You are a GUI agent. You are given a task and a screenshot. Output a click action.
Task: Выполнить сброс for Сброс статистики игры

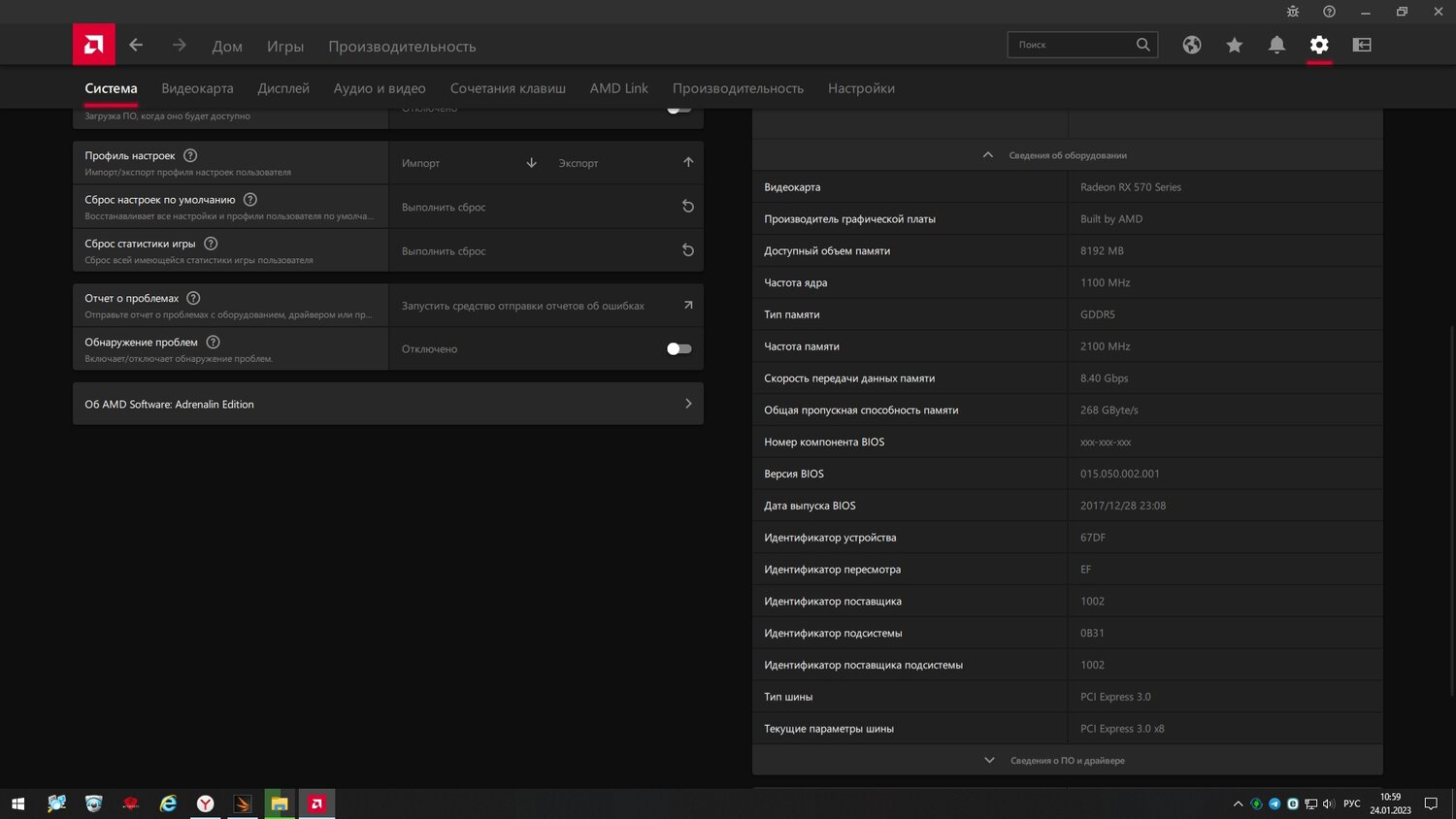click(546, 250)
